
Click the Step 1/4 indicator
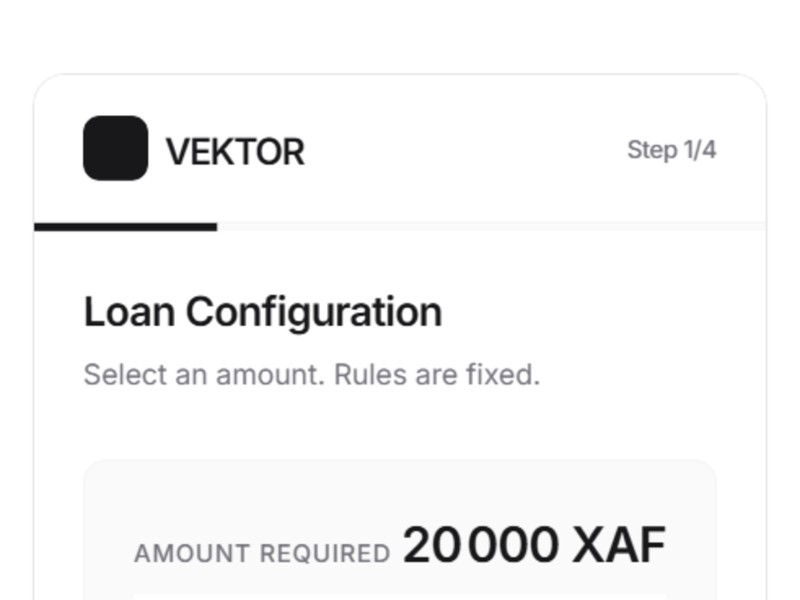tap(671, 150)
